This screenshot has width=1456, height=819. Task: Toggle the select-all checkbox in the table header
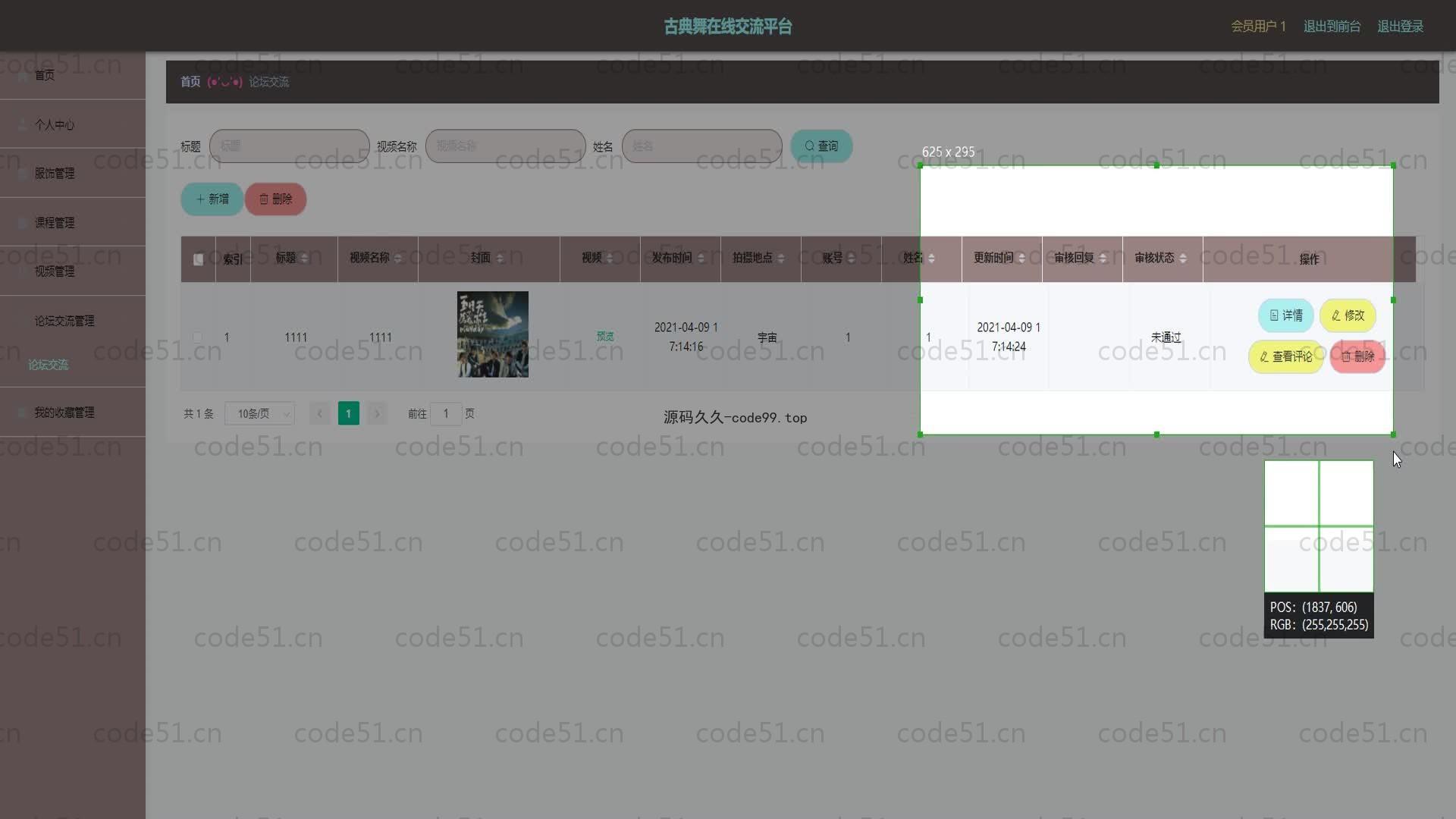(198, 259)
